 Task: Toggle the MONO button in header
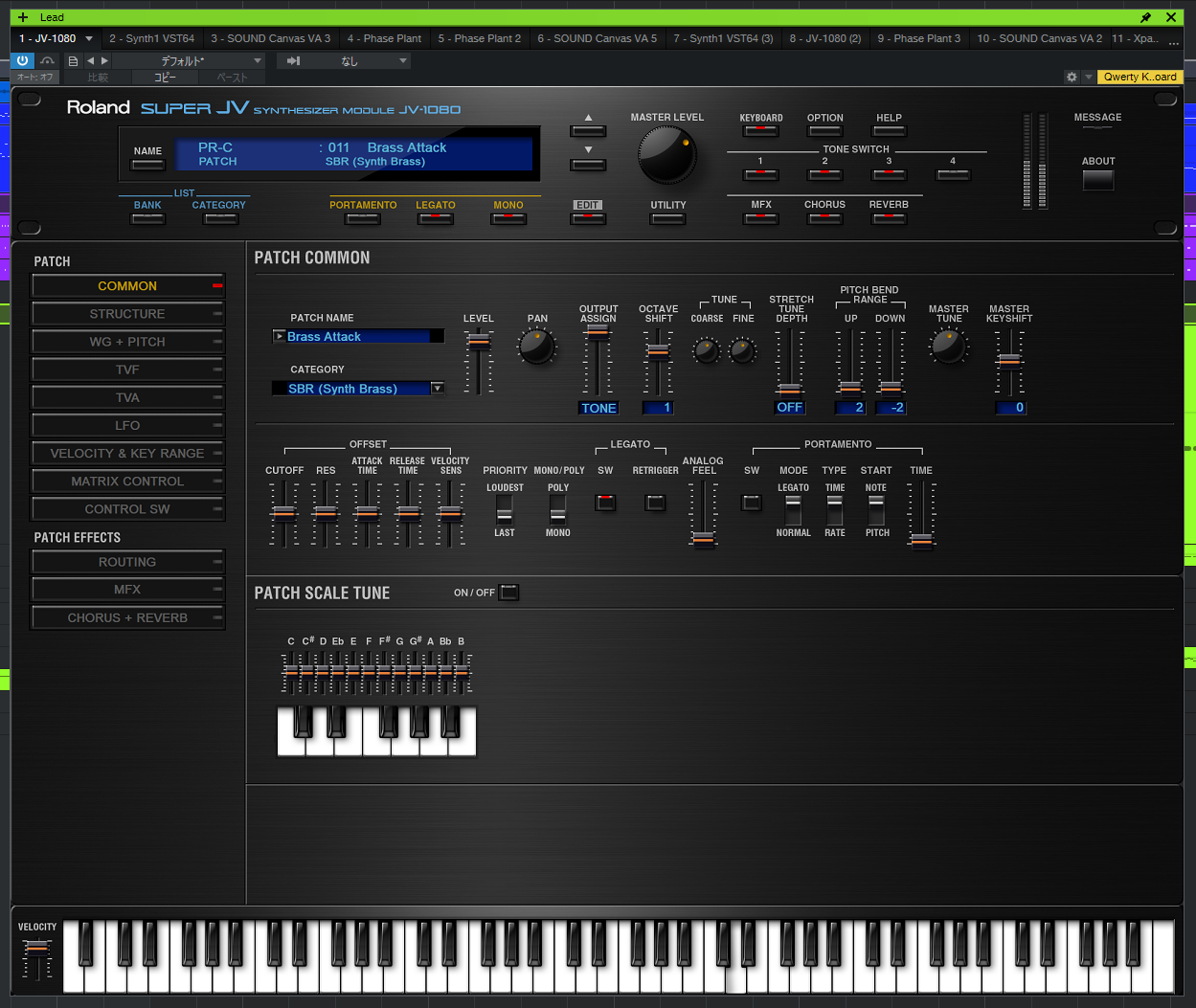(x=508, y=218)
